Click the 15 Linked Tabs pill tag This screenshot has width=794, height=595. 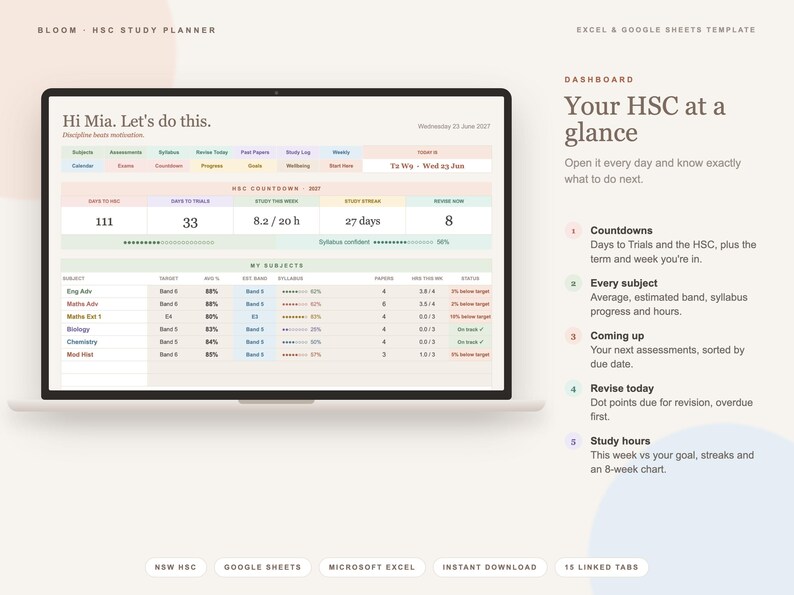(602, 567)
